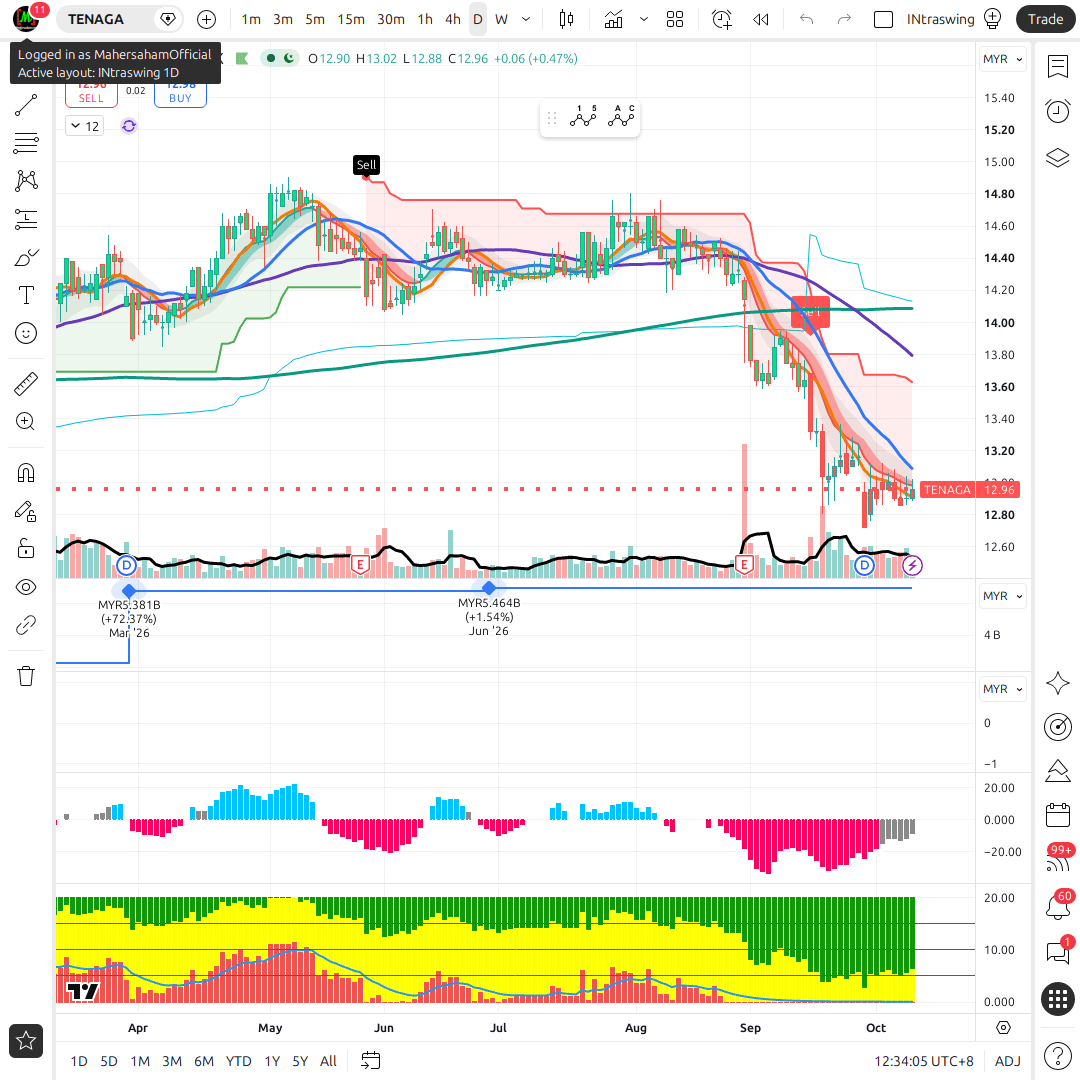
Task: Remove drawings with trash icon
Action: pyautogui.click(x=26, y=676)
